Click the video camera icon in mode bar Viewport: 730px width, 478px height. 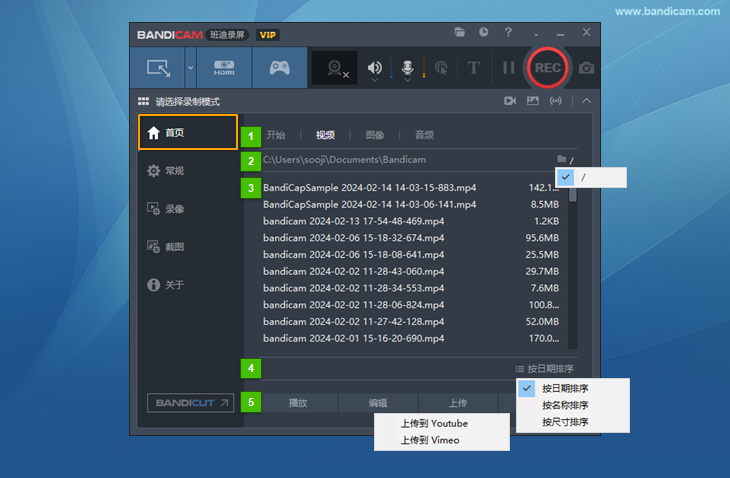510,101
